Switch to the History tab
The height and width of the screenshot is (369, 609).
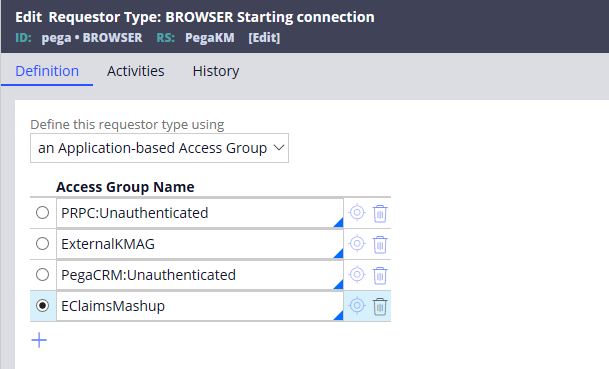coord(216,71)
